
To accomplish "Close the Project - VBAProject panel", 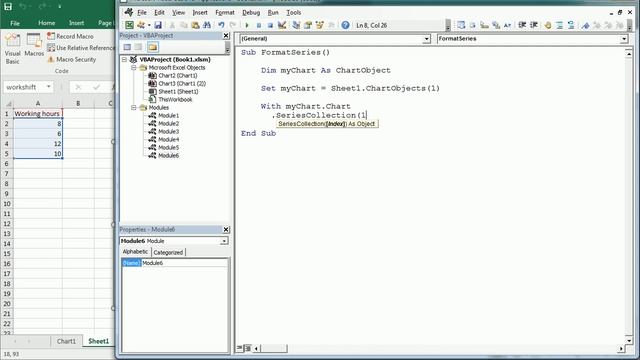I will (226, 36).
